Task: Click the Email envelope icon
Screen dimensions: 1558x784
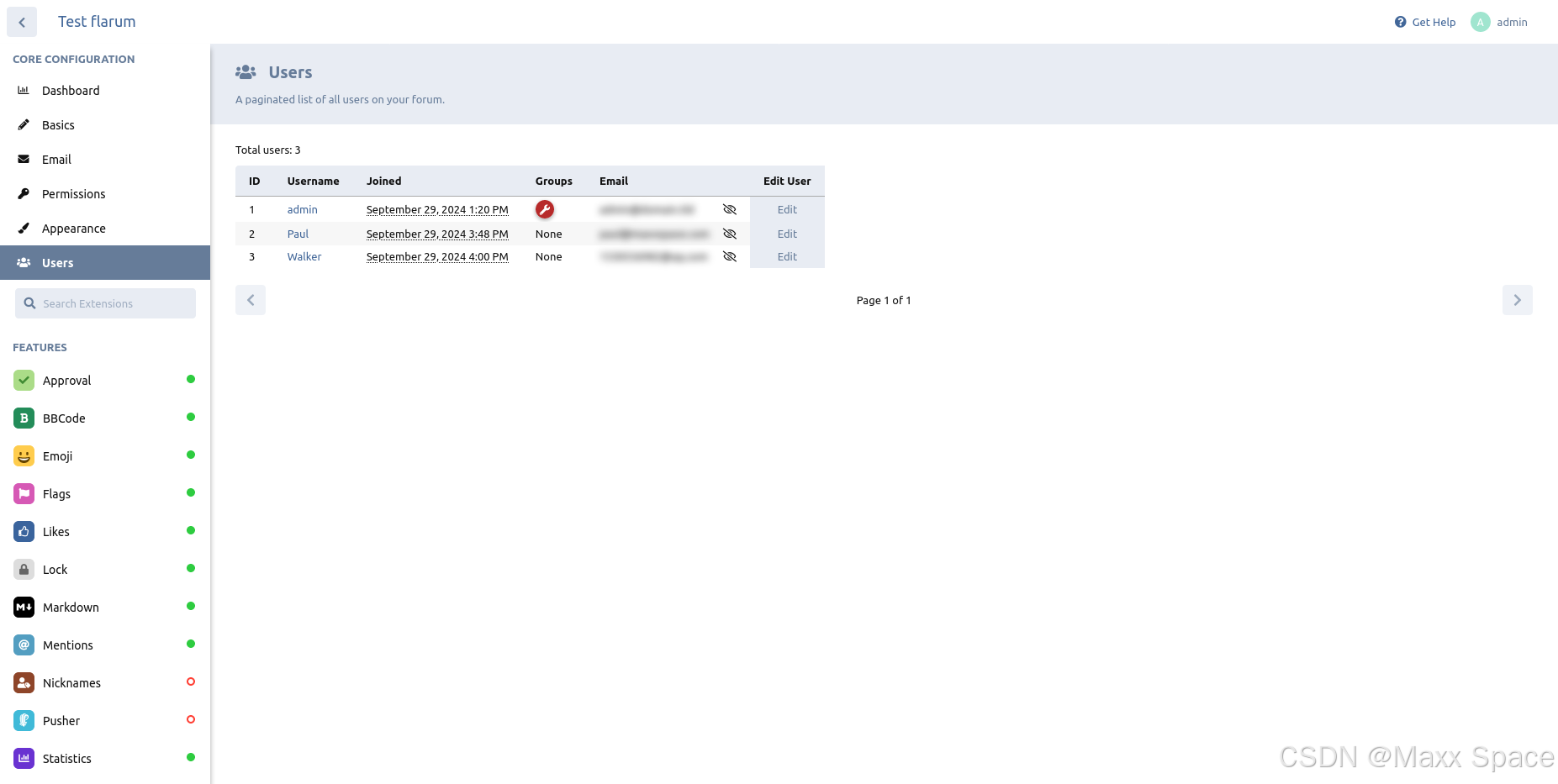Action: tap(24, 159)
